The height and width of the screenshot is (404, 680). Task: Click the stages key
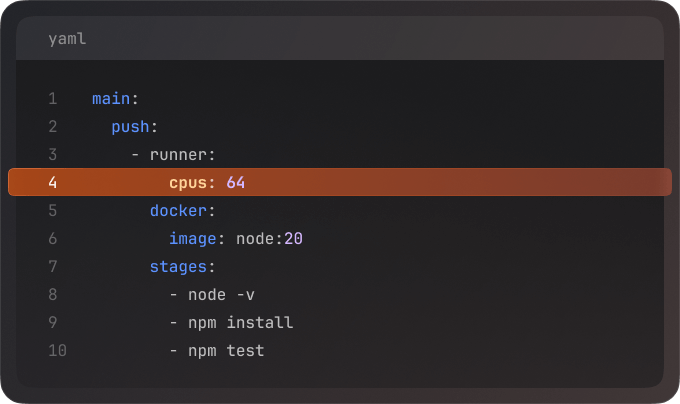tap(178, 267)
